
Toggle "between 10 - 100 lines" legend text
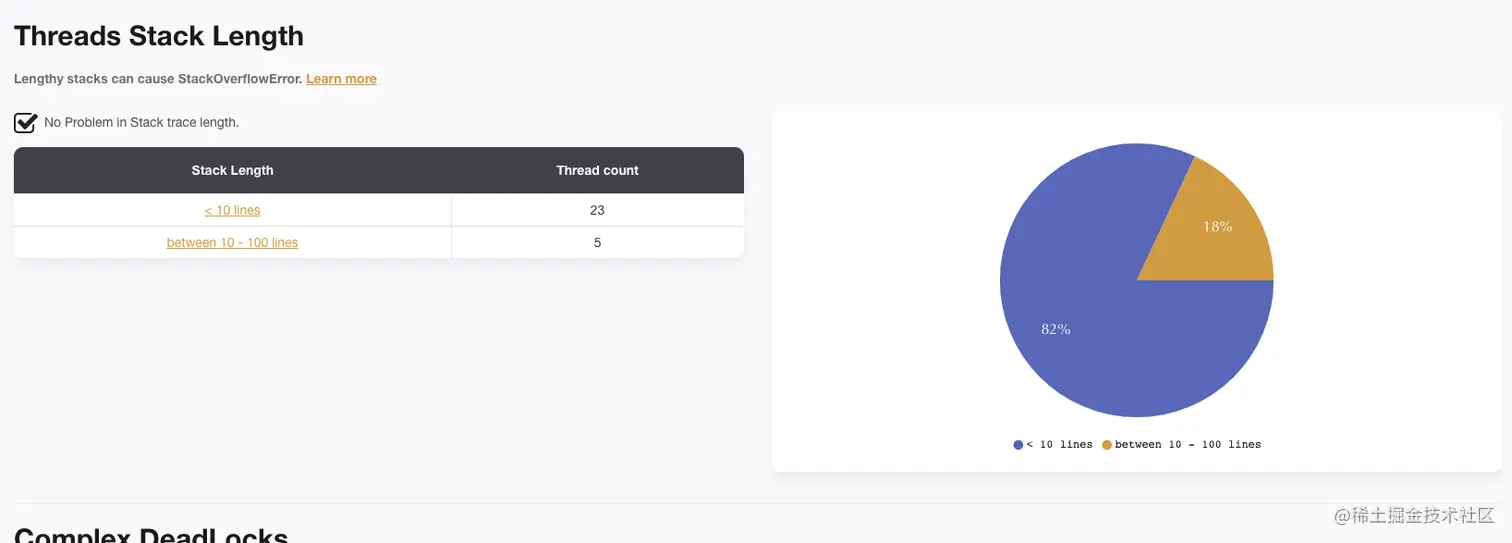(x=1187, y=445)
